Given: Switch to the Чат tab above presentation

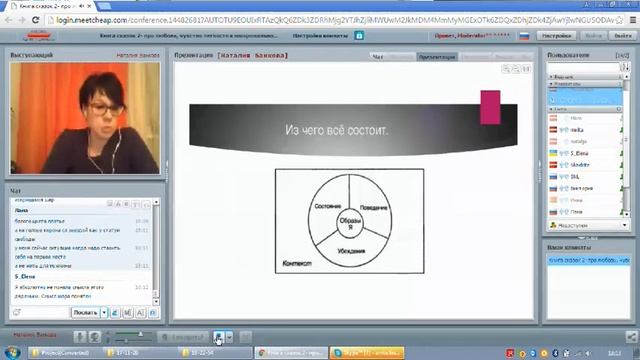Looking at the screenshot, I should click(x=378, y=57).
